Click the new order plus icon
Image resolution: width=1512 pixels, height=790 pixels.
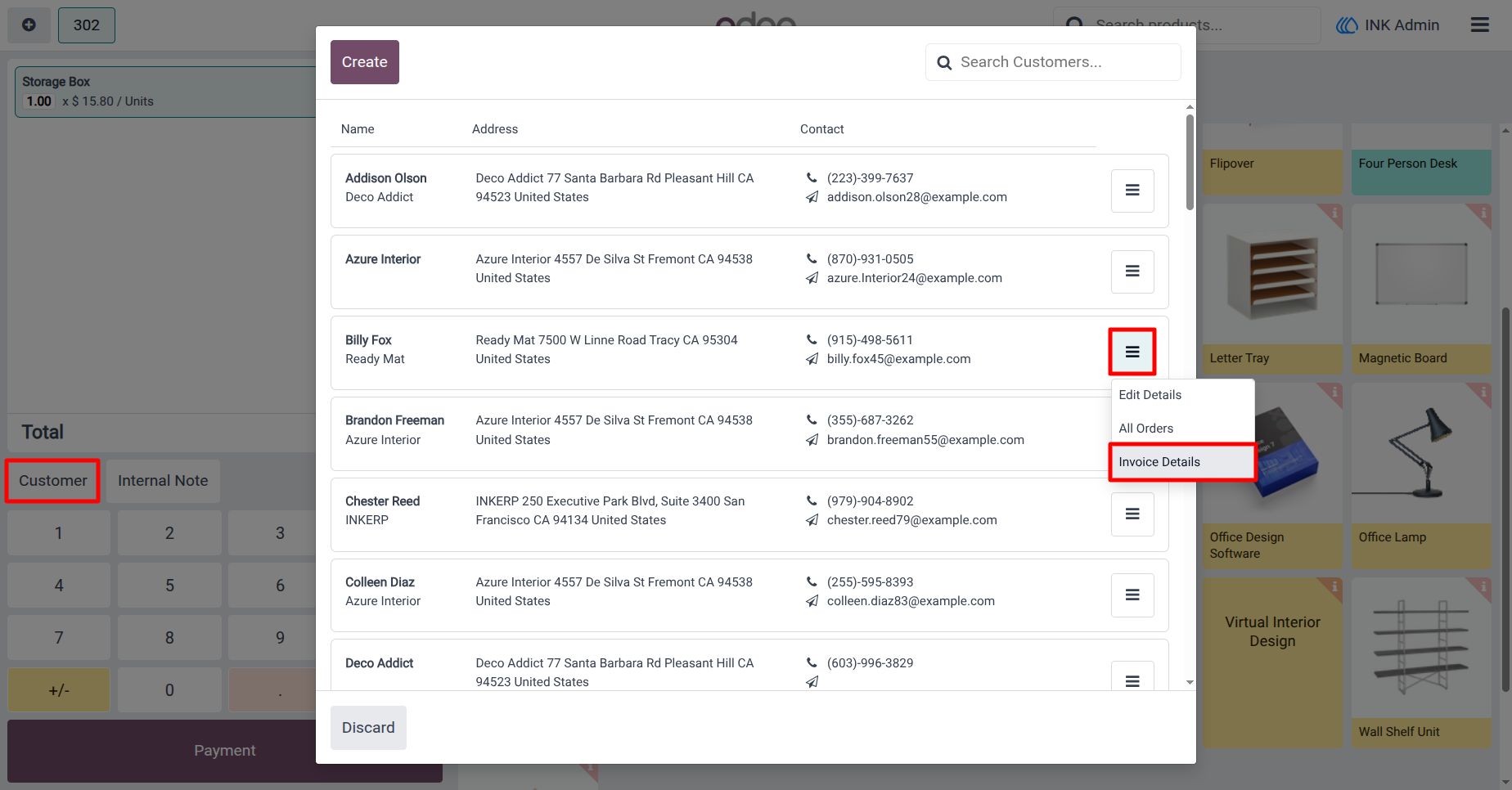29,25
